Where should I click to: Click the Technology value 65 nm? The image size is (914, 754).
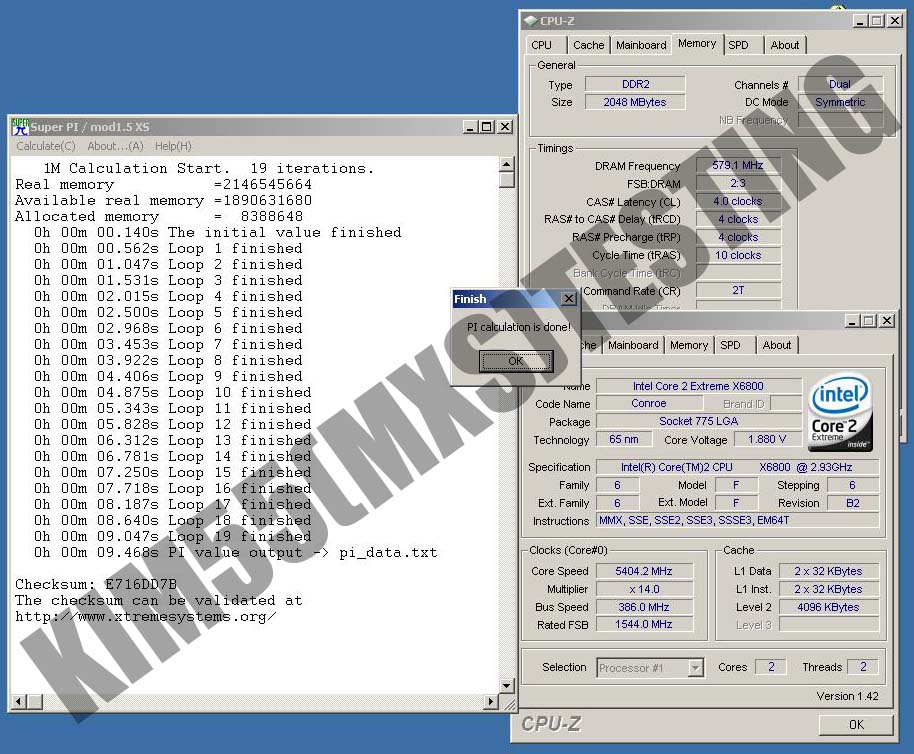624,439
